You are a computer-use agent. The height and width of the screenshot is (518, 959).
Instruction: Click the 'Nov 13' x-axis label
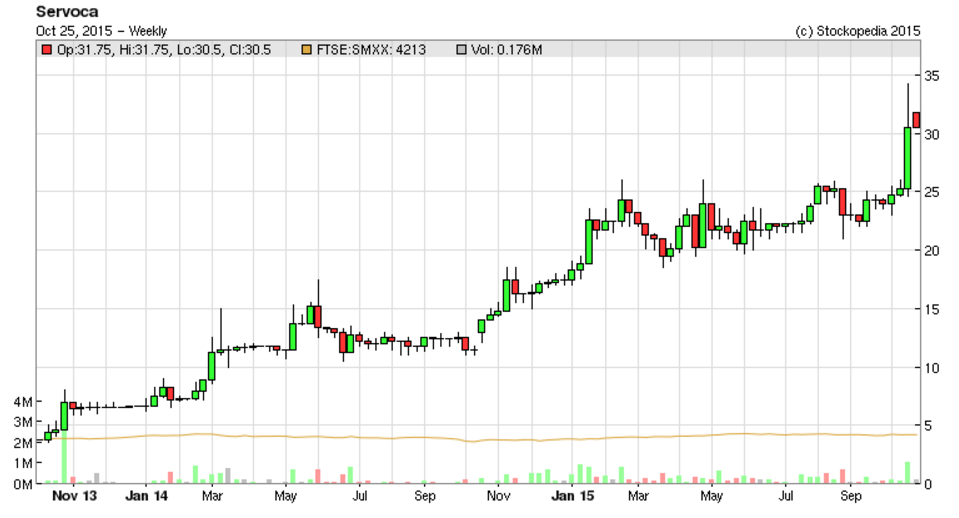(x=75, y=496)
